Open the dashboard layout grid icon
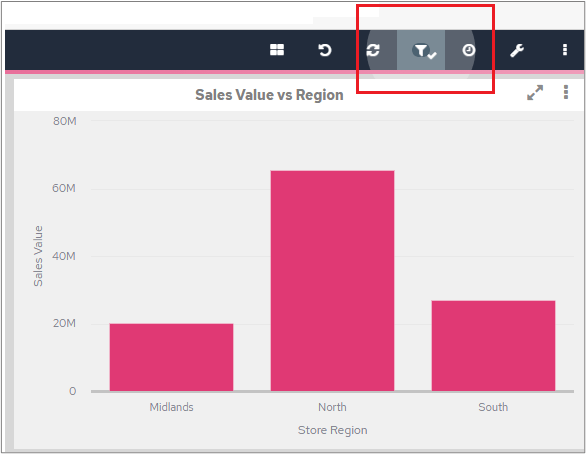Viewport: 586px width, 454px height. coord(277,50)
